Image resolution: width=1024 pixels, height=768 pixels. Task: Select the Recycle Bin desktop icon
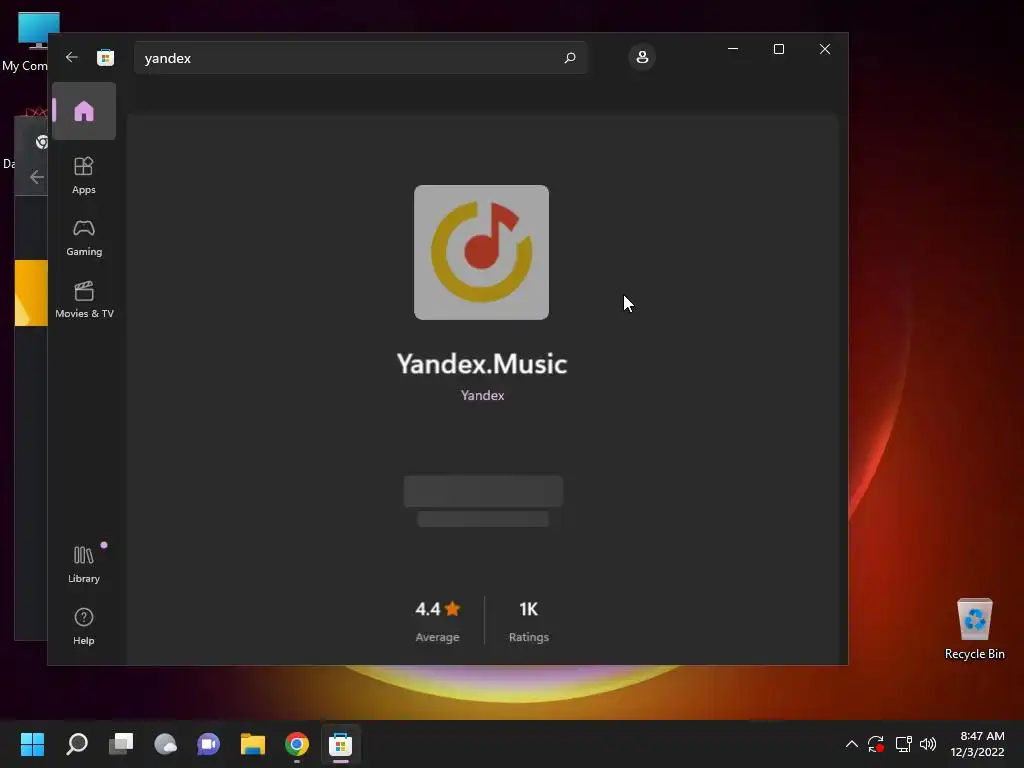tap(974, 628)
